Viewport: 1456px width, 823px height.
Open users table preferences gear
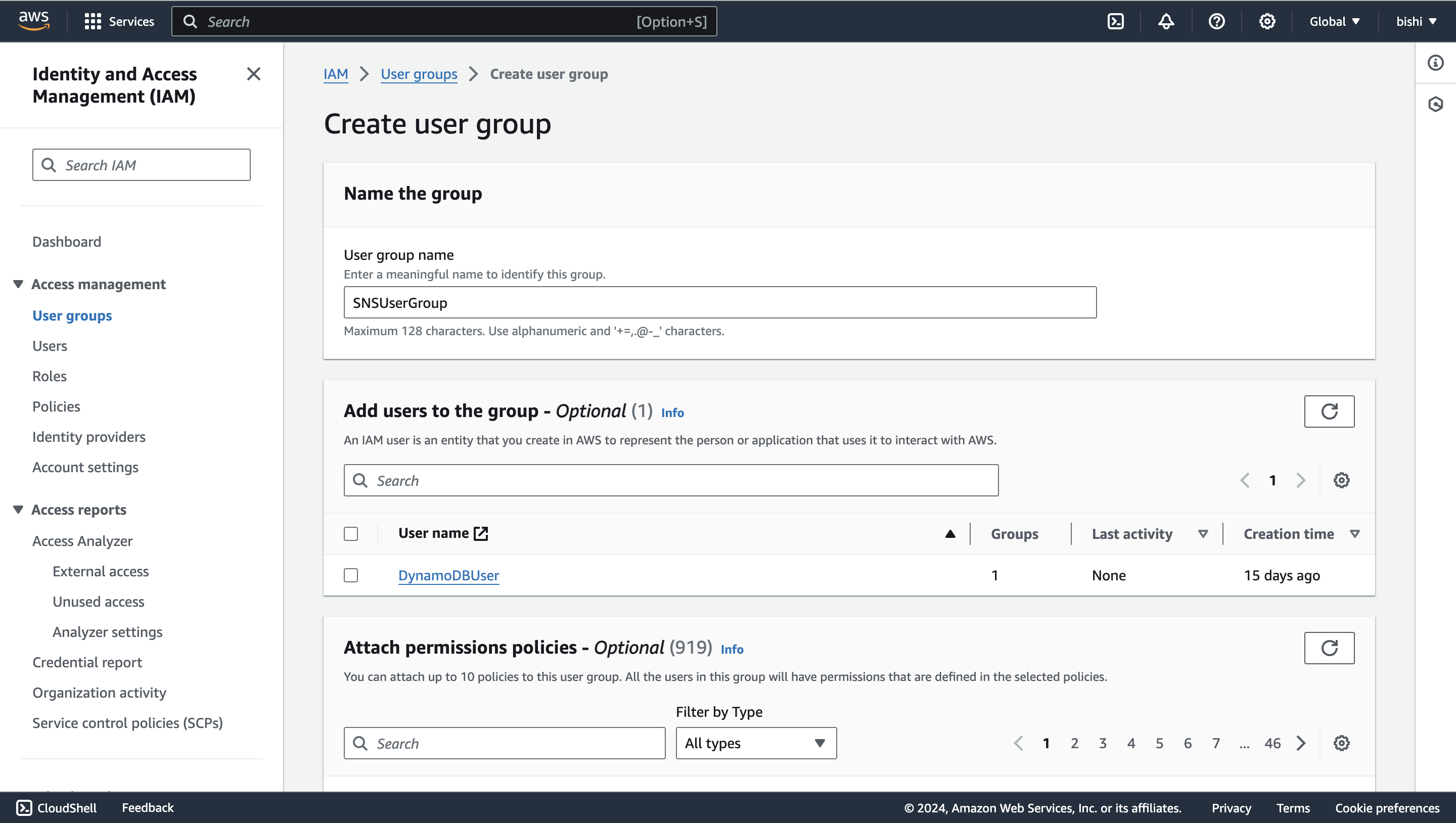[1341, 480]
